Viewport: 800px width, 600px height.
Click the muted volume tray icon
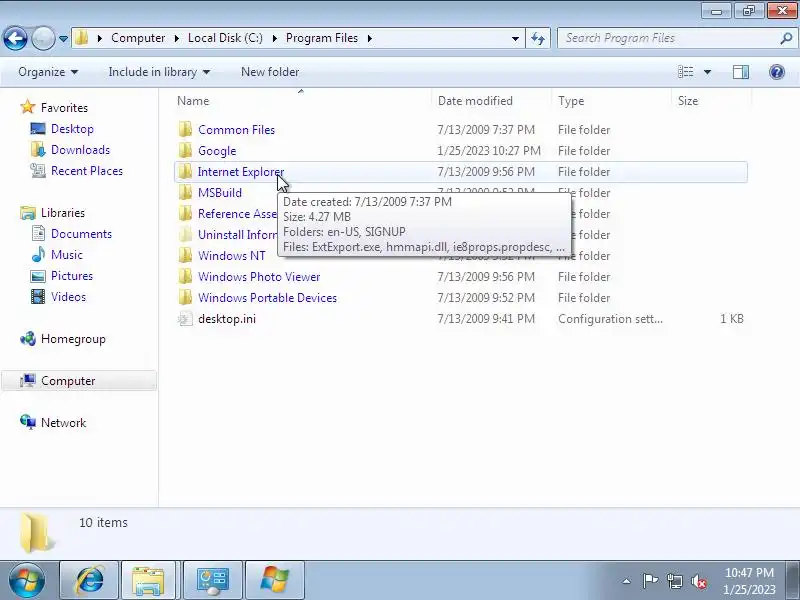point(699,581)
